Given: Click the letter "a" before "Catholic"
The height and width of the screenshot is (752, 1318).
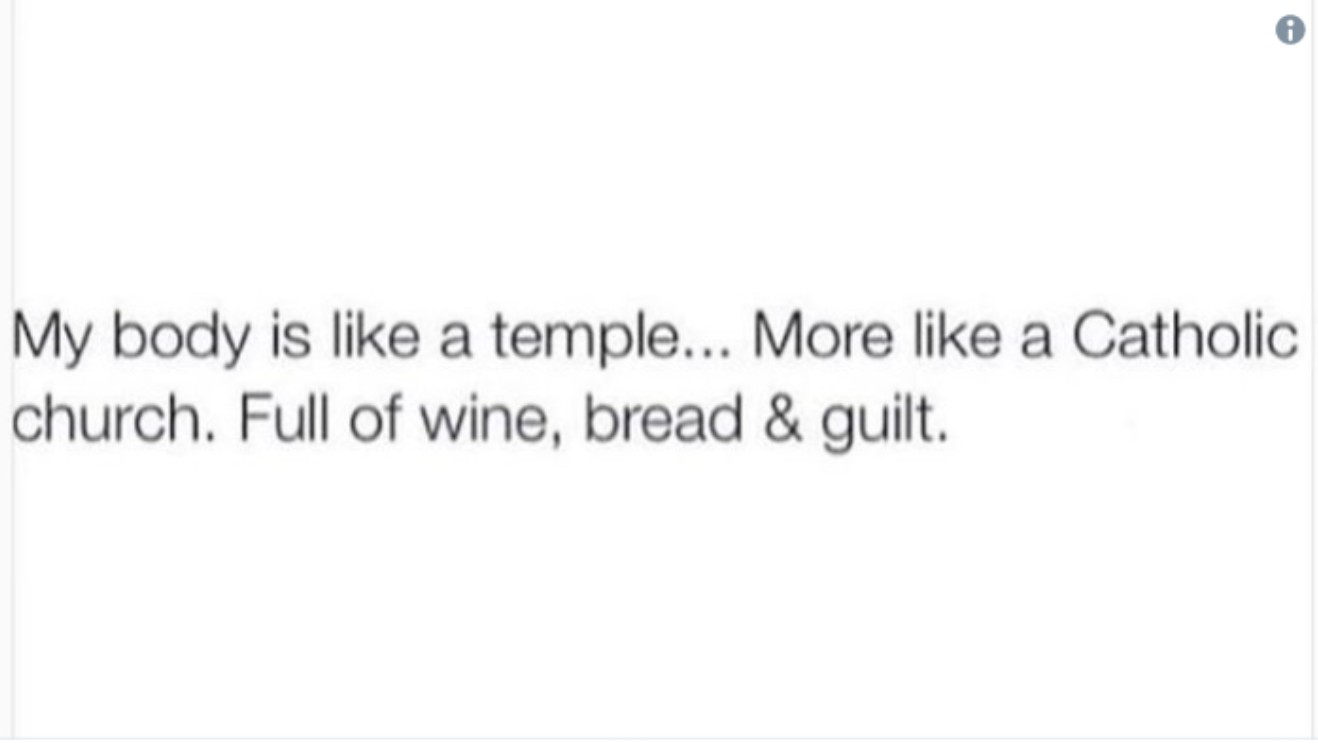Looking at the screenshot, I should (x=1036, y=341).
